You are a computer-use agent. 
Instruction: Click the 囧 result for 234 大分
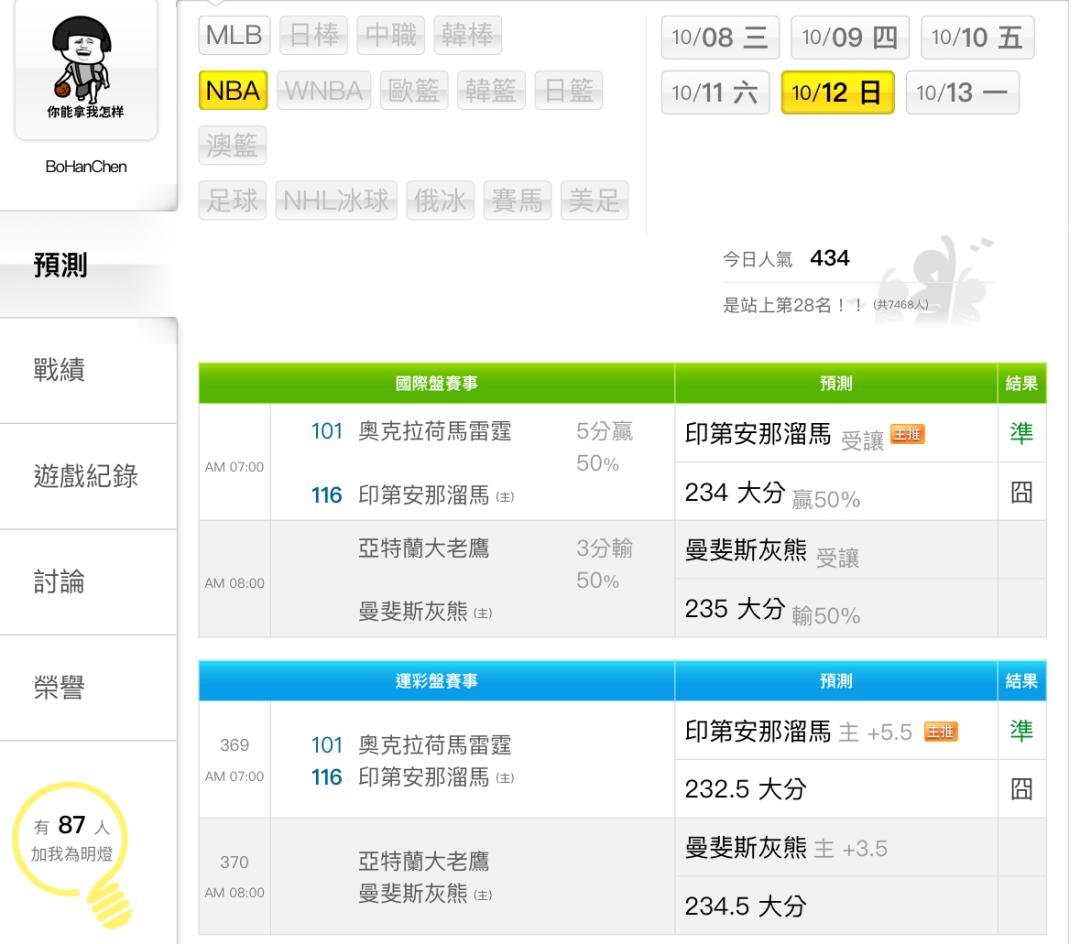pos(1021,492)
